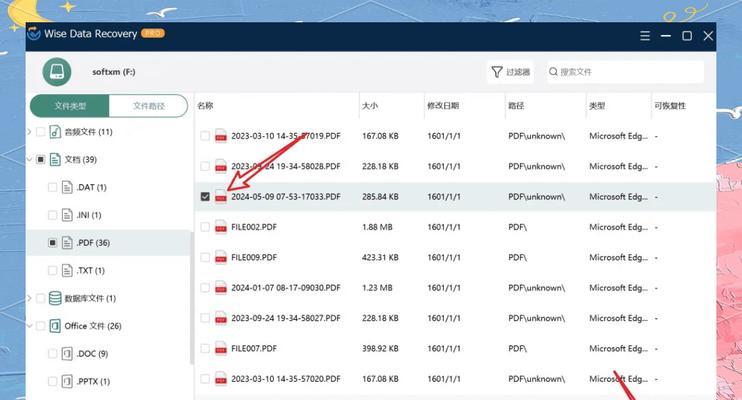This screenshot has height=400, width=742.
Task: Check the box for FILE007.PDF
Action: pyautogui.click(x=205, y=348)
